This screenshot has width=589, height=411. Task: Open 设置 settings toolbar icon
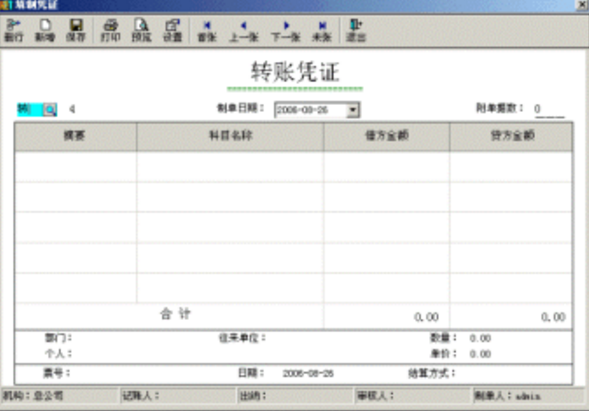pos(172,30)
